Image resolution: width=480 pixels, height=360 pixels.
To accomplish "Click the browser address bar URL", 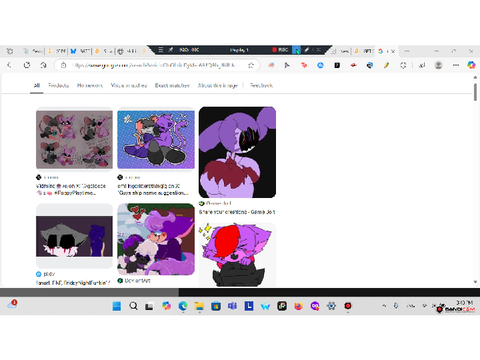I will point(155,65).
